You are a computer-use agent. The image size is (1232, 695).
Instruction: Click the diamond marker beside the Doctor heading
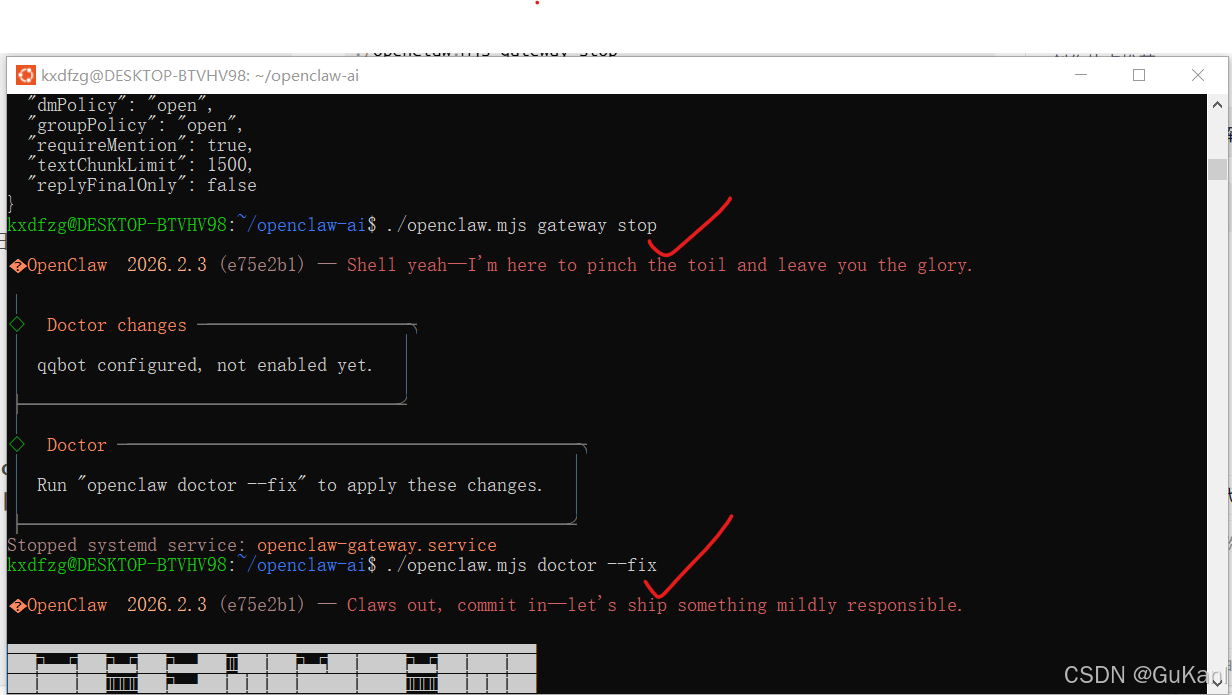click(x=16, y=444)
